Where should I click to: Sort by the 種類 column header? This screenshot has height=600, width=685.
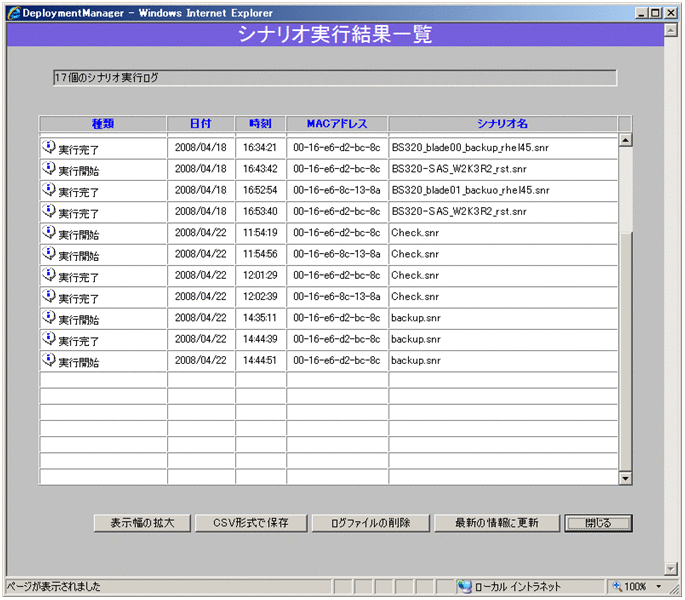coord(103,123)
